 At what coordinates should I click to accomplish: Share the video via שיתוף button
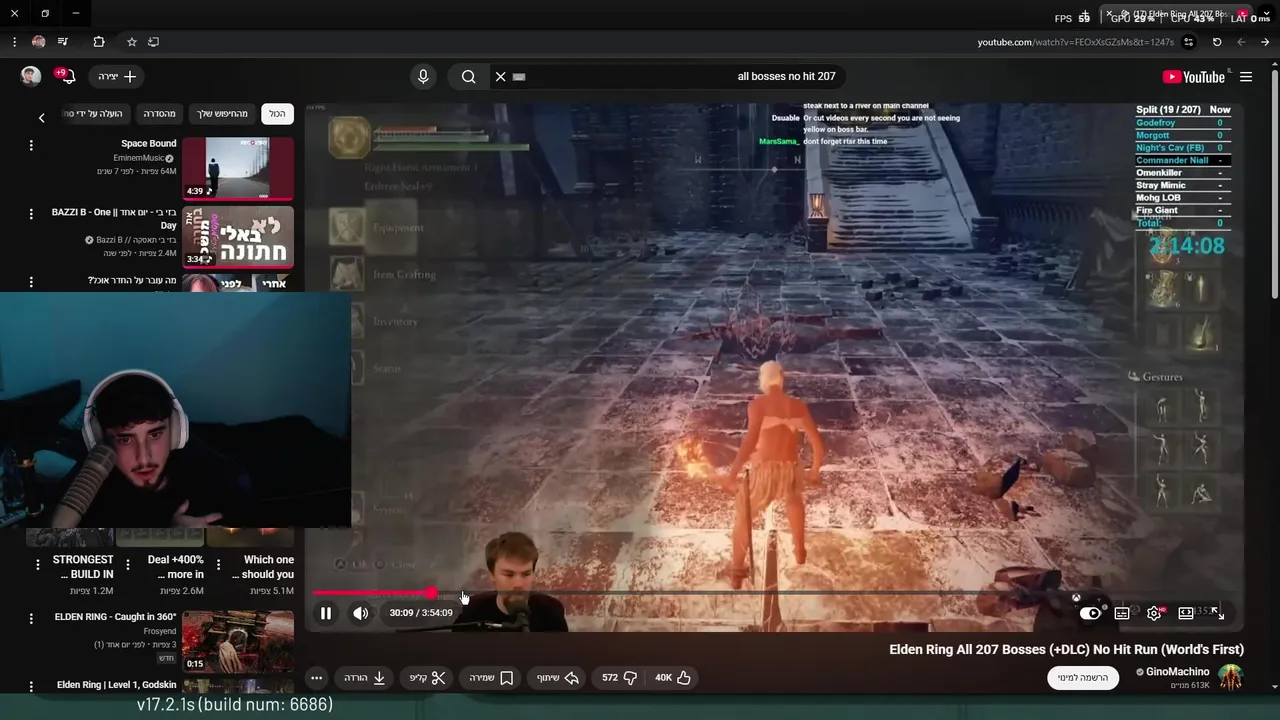tap(558, 678)
